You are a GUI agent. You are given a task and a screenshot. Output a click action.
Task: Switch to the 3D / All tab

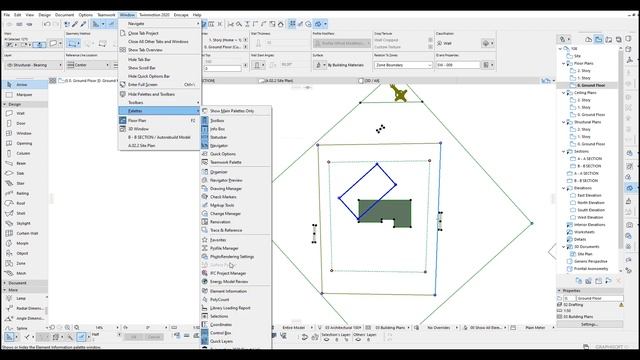[372, 81]
